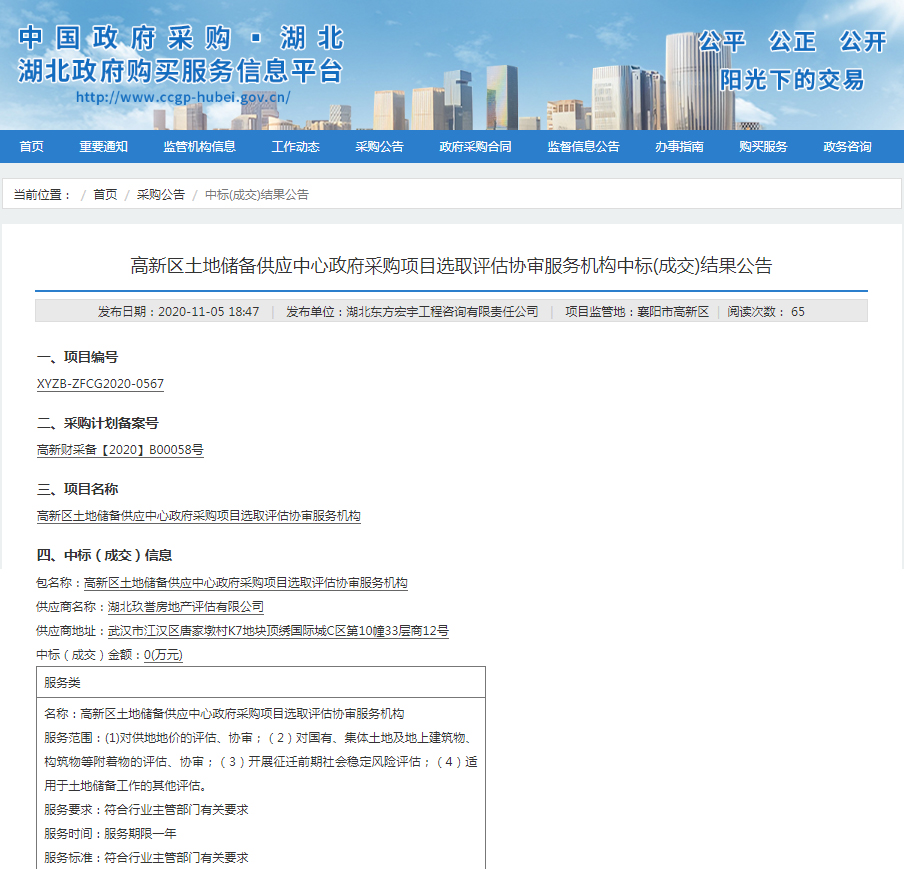
Task: Open the 重要通知 section from navigation bar
Action: [x=100, y=146]
